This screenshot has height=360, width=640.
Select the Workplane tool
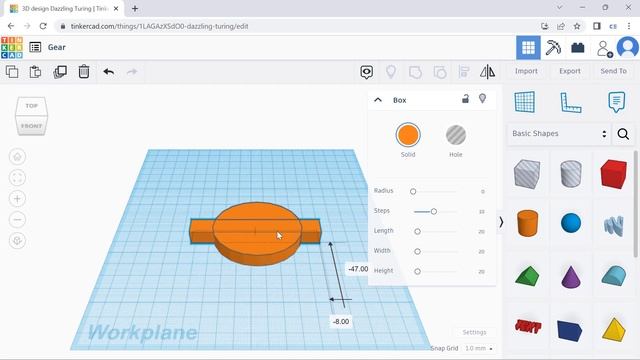click(525, 102)
